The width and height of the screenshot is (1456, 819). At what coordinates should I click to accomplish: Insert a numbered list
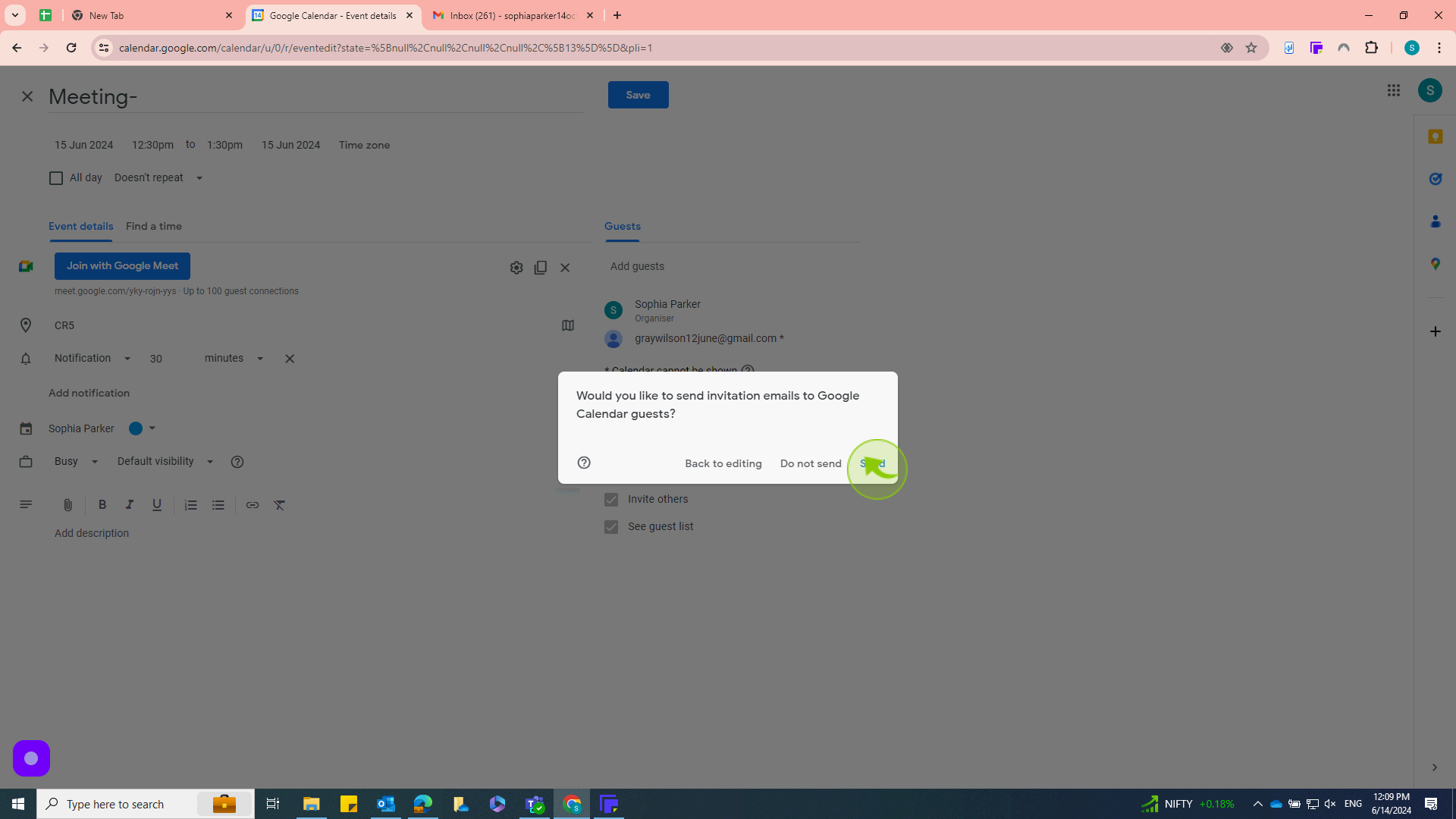point(191,505)
